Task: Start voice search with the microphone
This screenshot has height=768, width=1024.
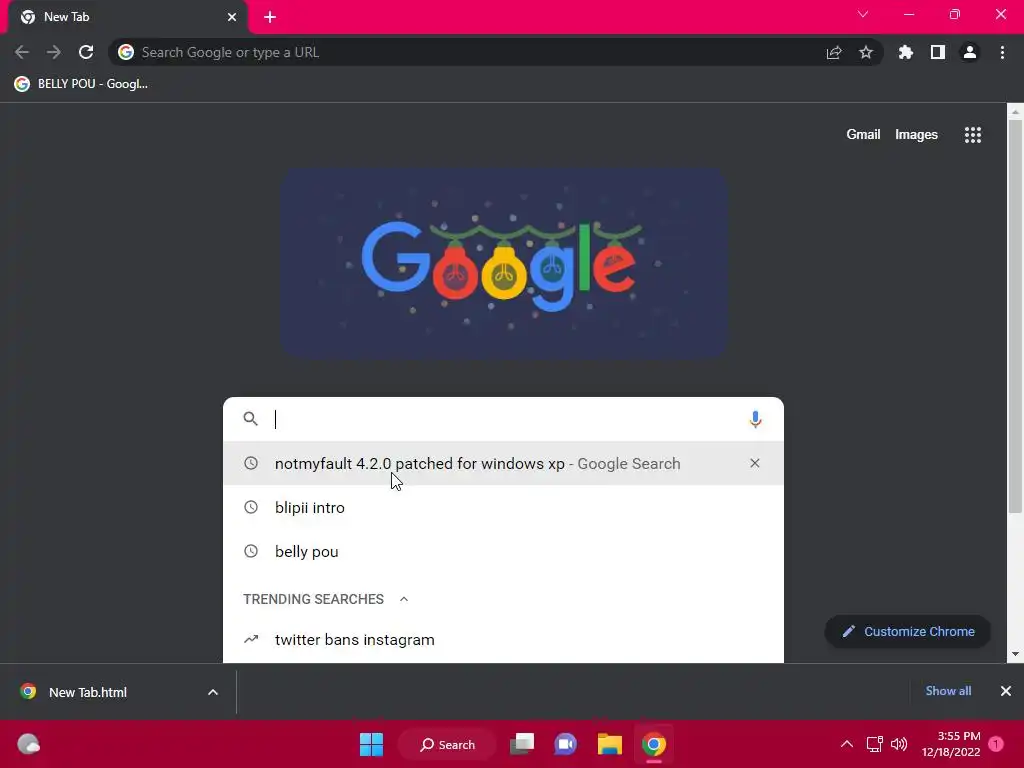Action: click(756, 419)
